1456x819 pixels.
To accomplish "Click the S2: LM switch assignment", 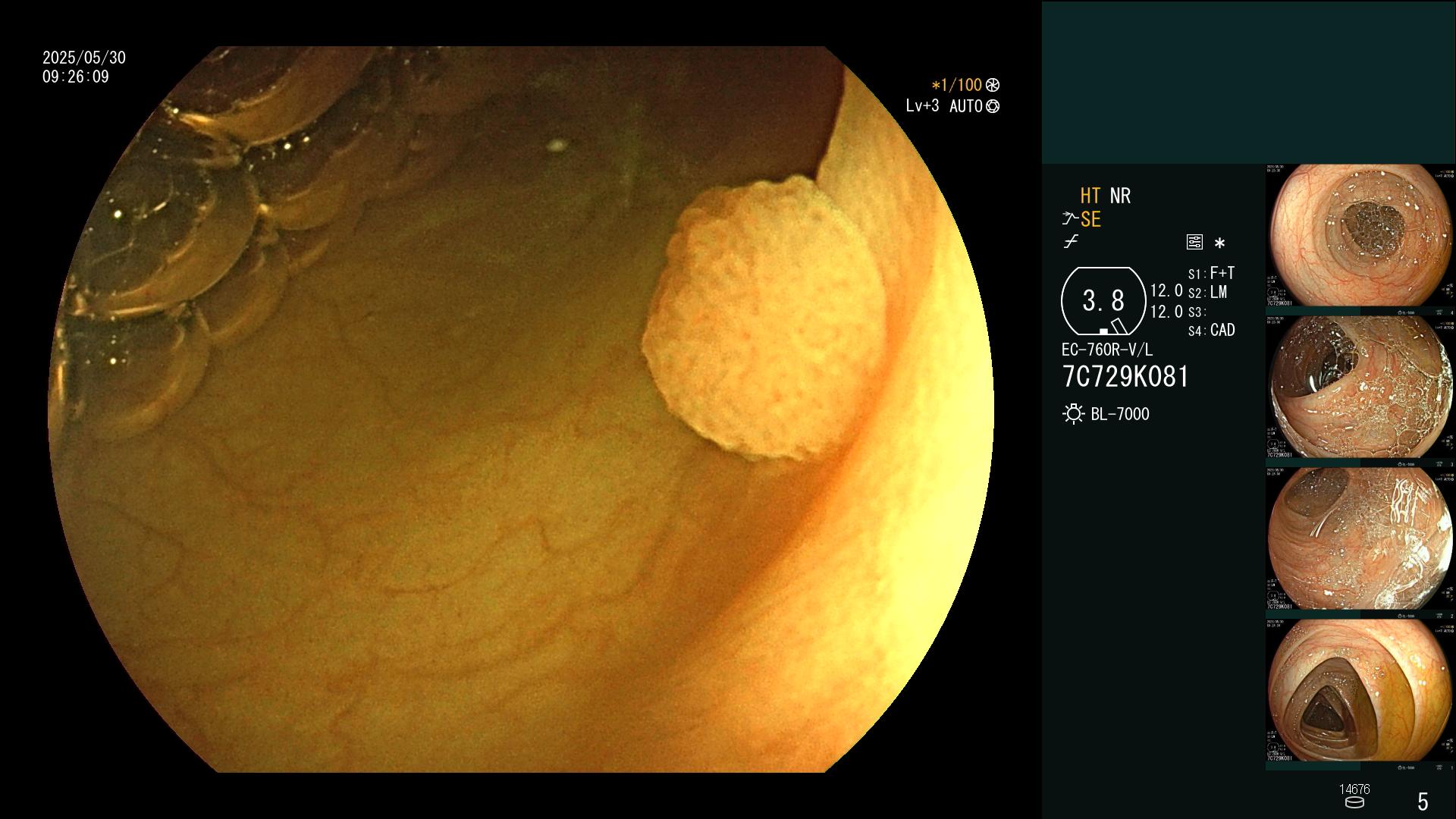I will tap(1207, 292).
